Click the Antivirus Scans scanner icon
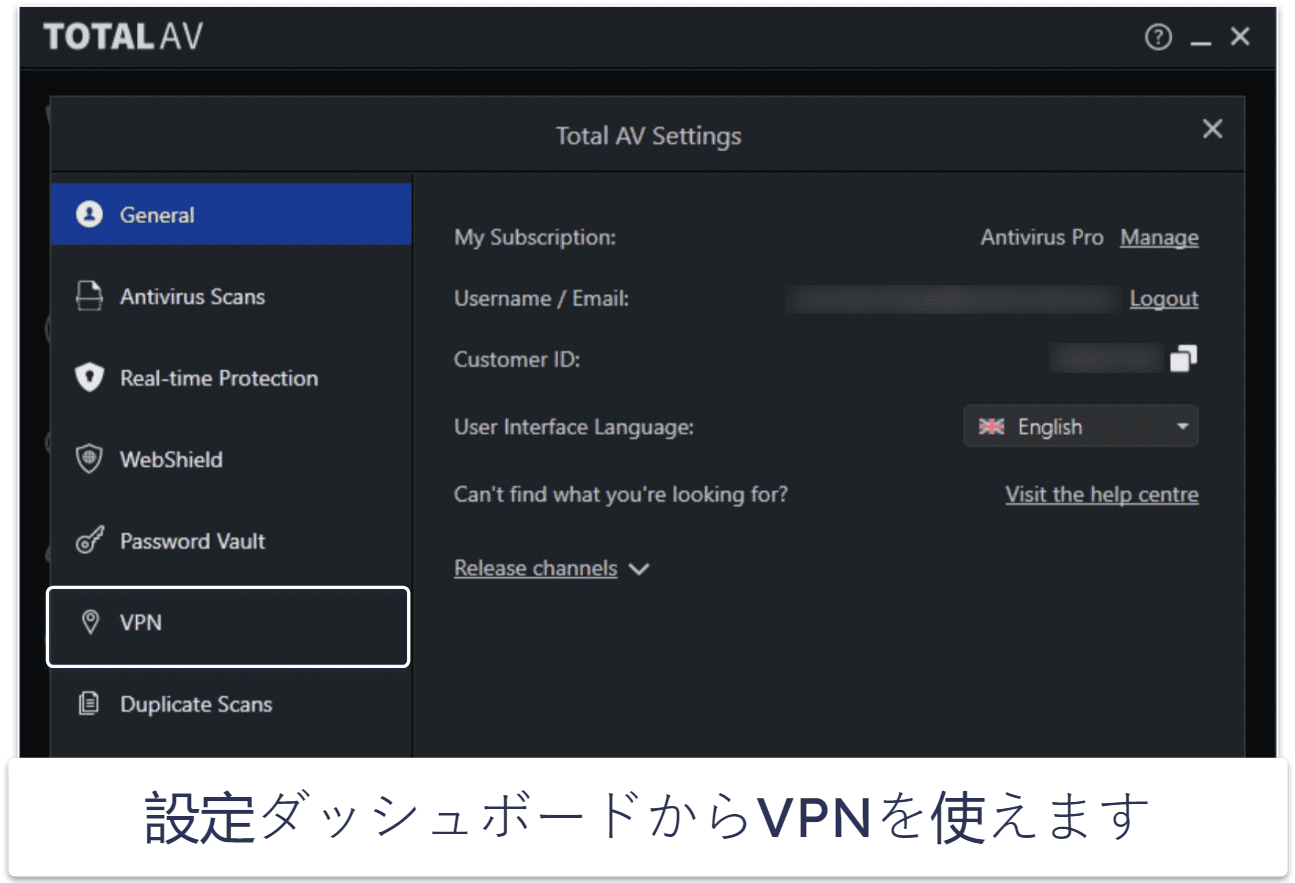Viewport: 1295px width, 883px height. (90, 296)
